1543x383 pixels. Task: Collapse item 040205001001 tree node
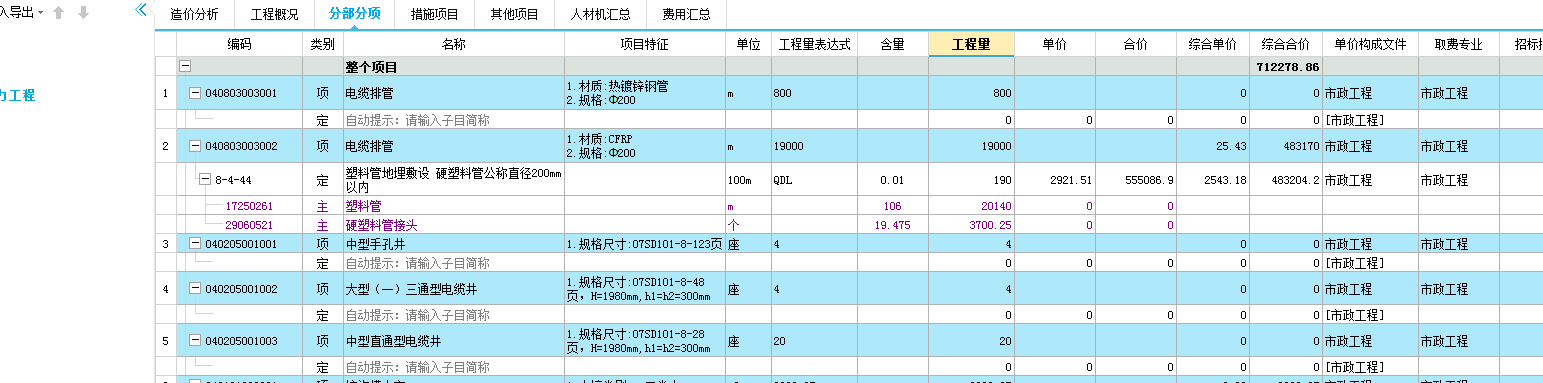[x=195, y=243]
